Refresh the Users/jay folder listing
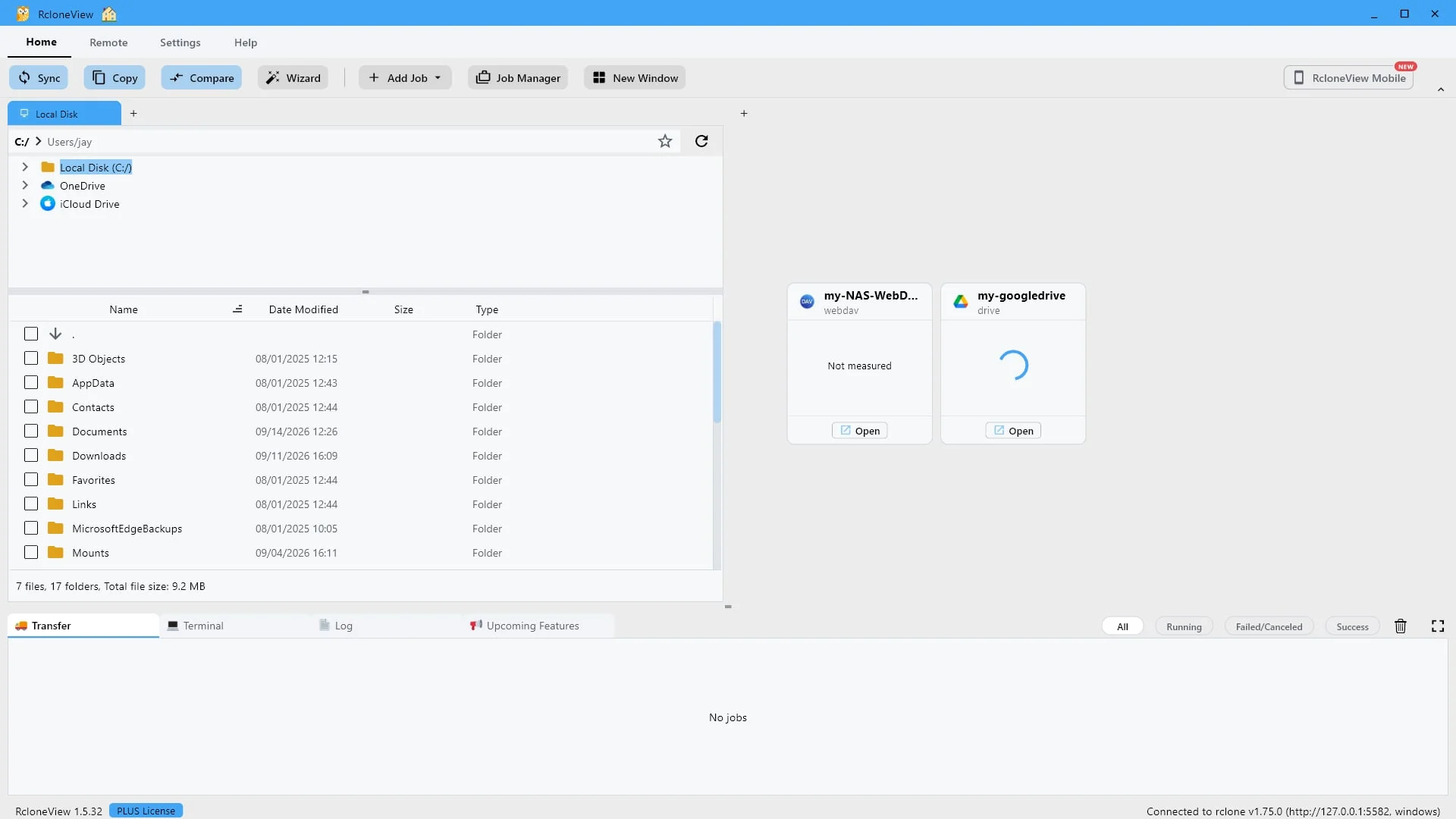 click(x=701, y=141)
